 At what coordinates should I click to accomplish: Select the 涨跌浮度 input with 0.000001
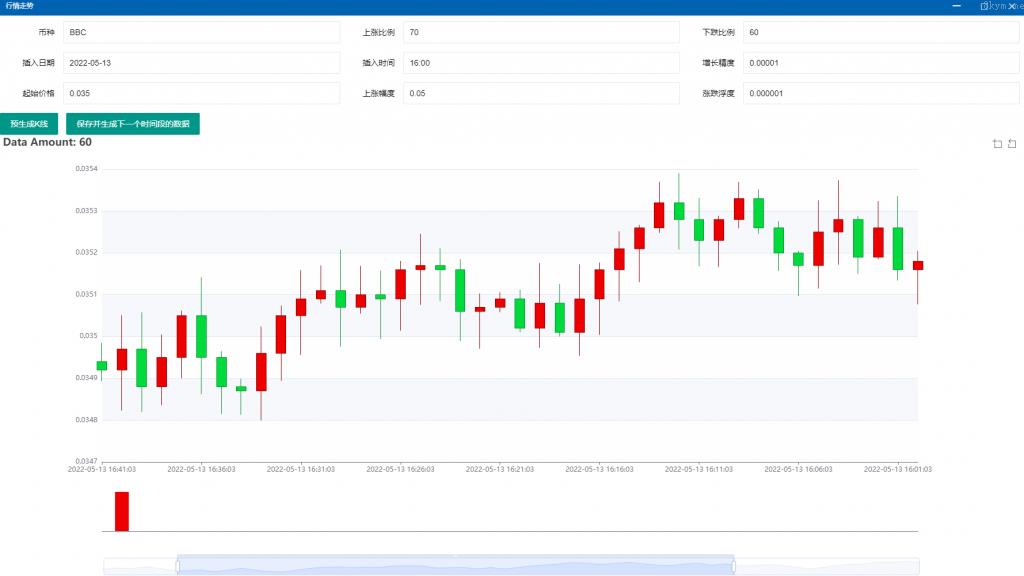tap(880, 93)
